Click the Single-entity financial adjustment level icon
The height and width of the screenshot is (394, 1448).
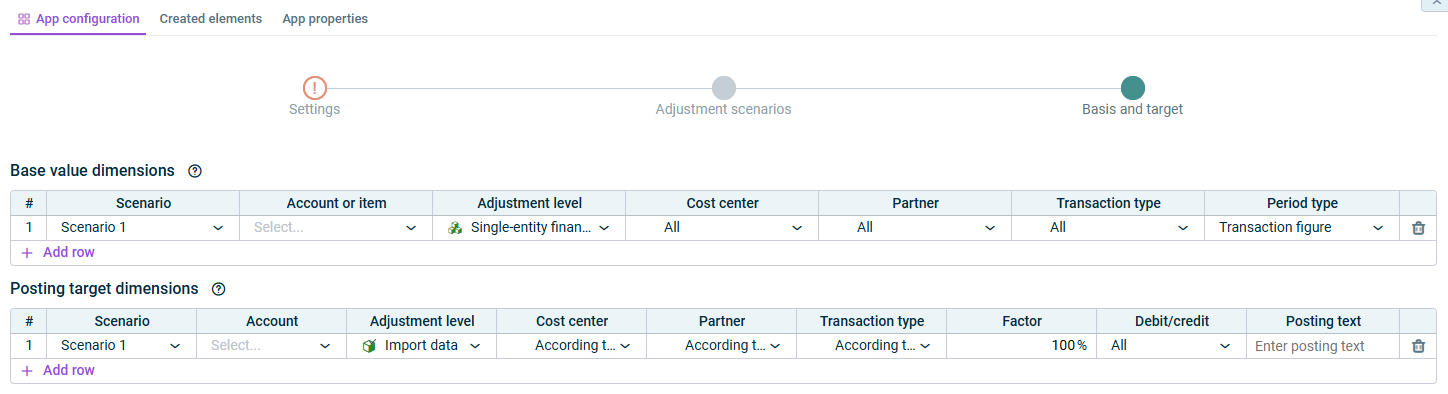[x=455, y=228]
